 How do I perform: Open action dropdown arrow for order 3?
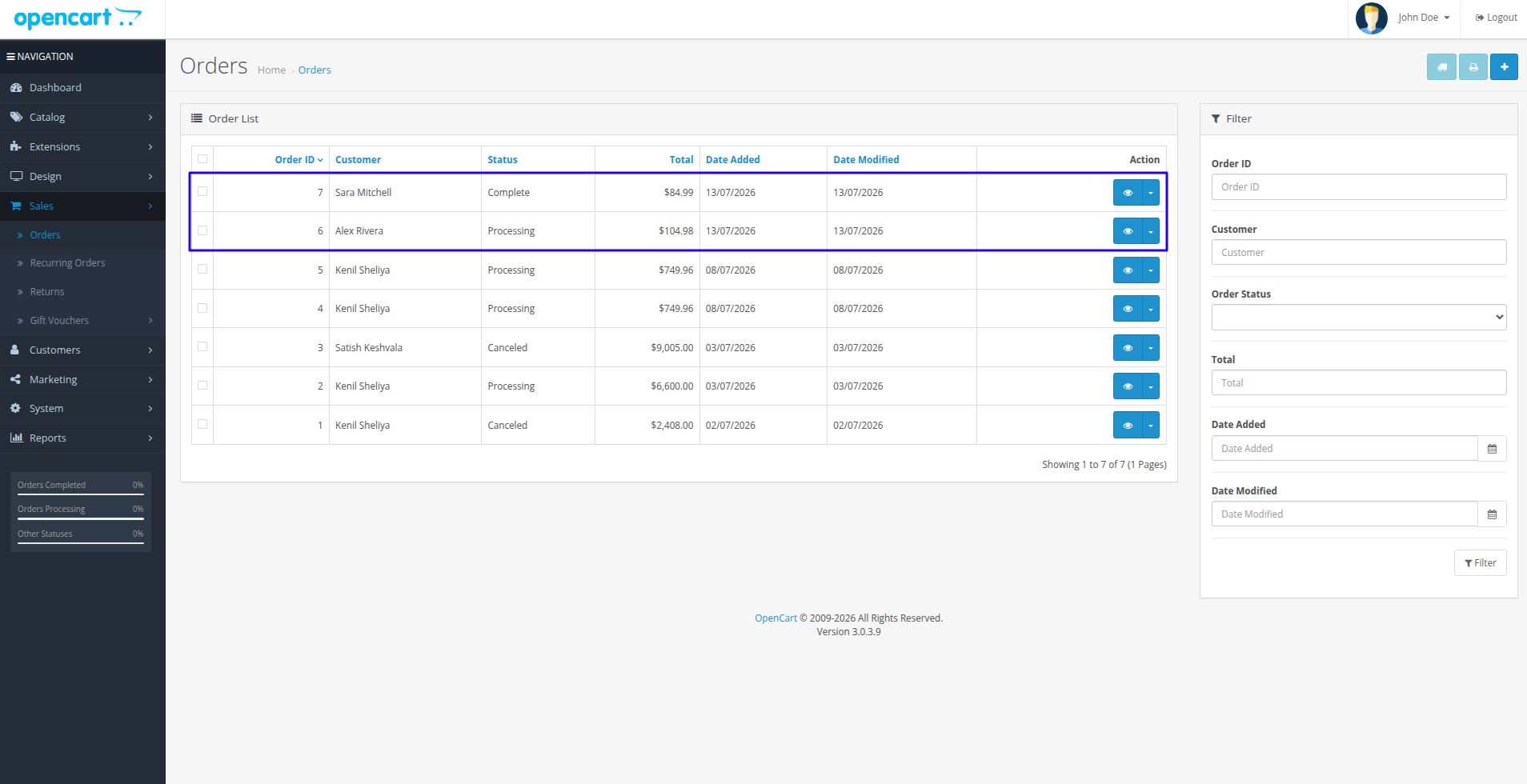click(1151, 348)
